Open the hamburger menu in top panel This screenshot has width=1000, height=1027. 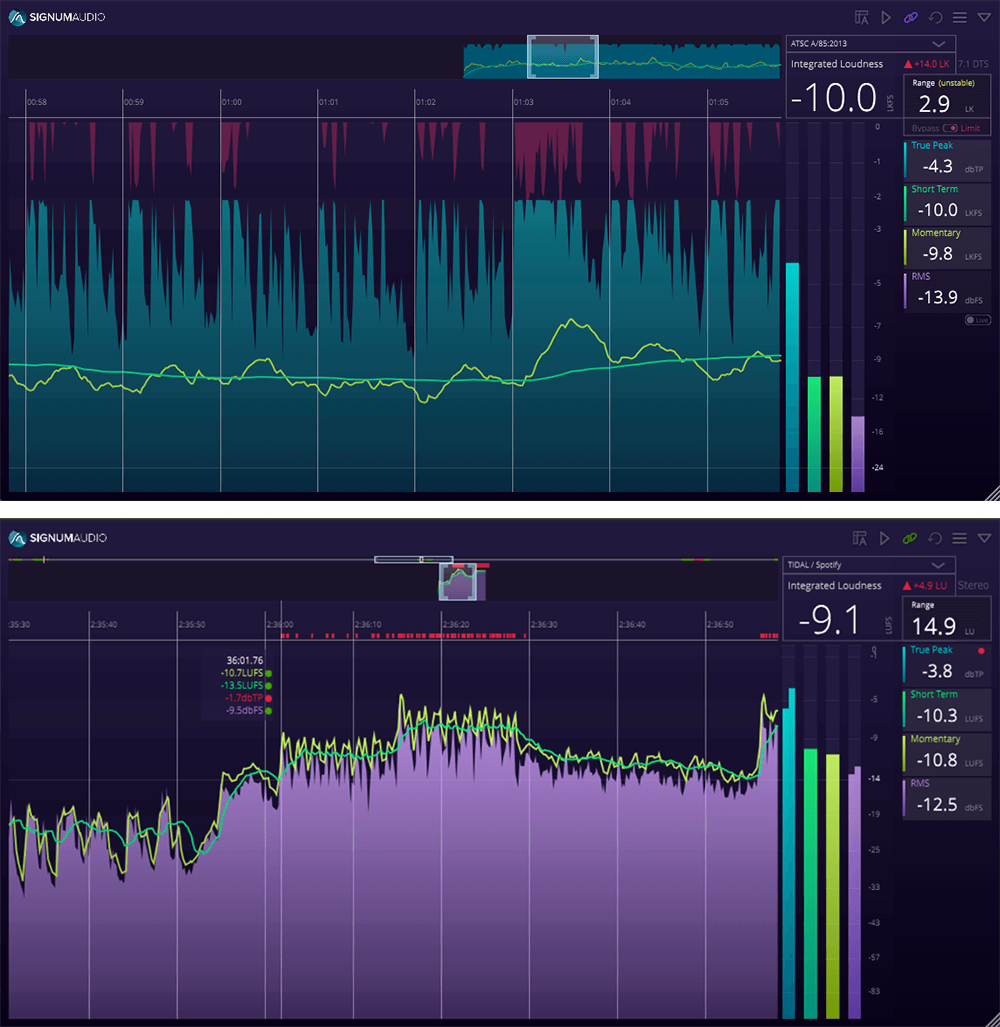(x=960, y=17)
